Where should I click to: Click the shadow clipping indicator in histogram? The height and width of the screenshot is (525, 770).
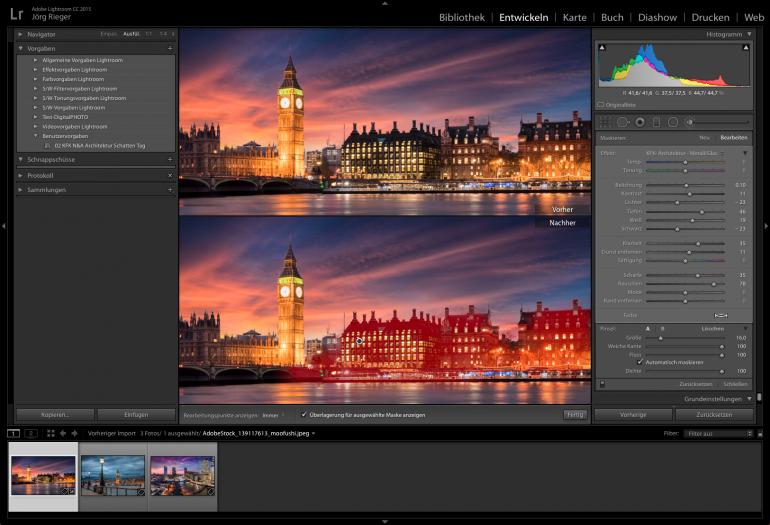click(602, 48)
